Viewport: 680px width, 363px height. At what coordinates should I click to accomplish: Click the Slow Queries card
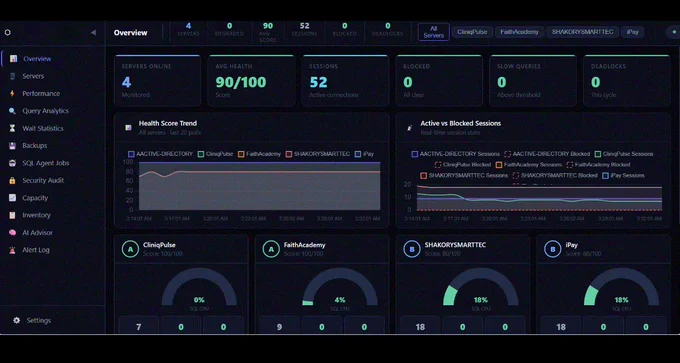533,81
